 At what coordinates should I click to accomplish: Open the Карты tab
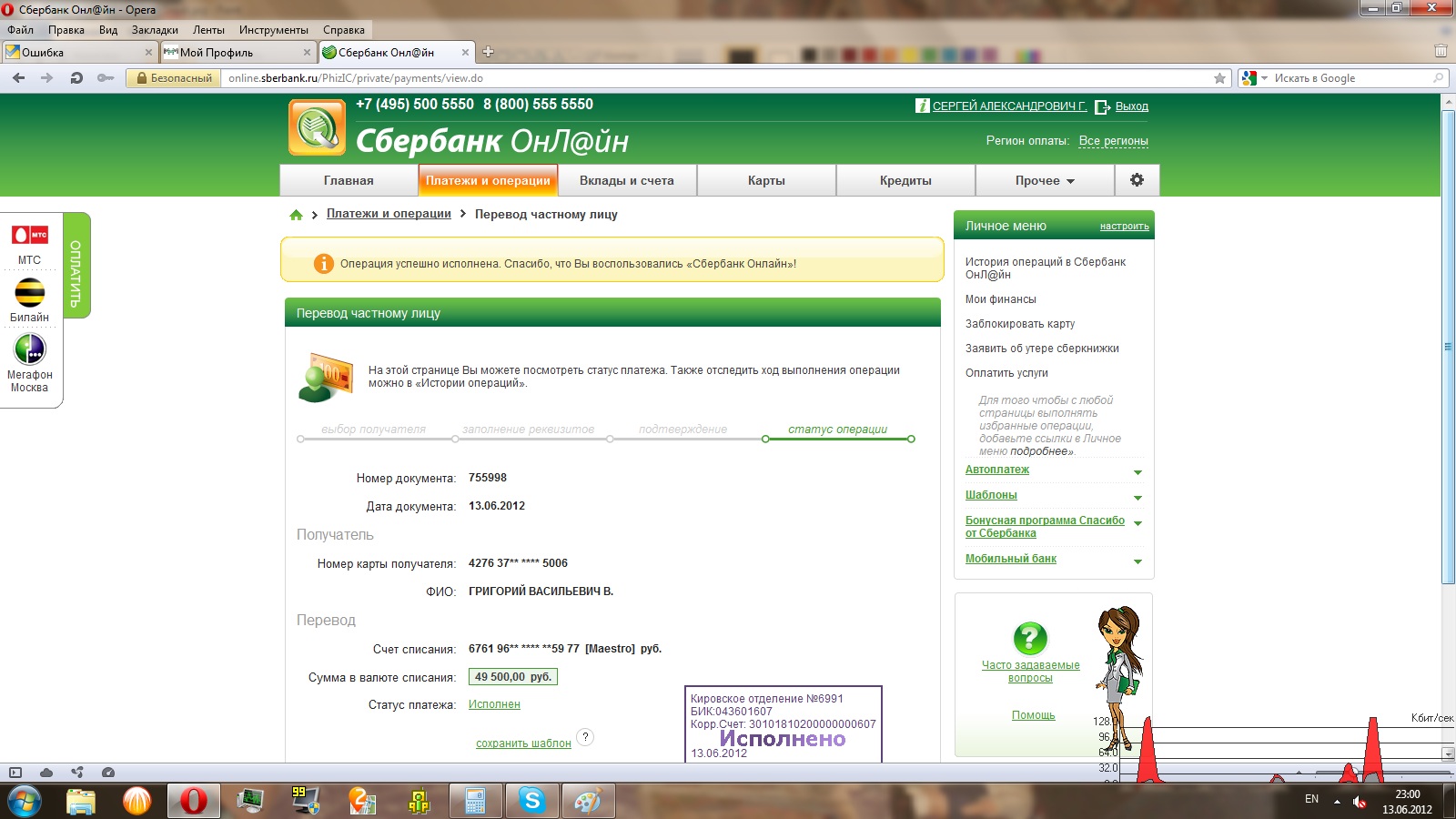click(x=766, y=180)
